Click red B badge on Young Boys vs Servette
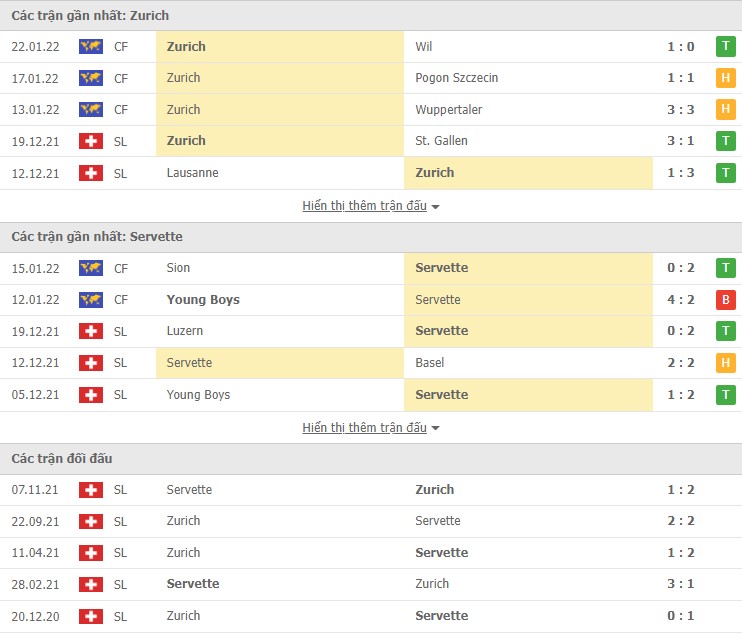The height and width of the screenshot is (634, 742). tap(725, 300)
